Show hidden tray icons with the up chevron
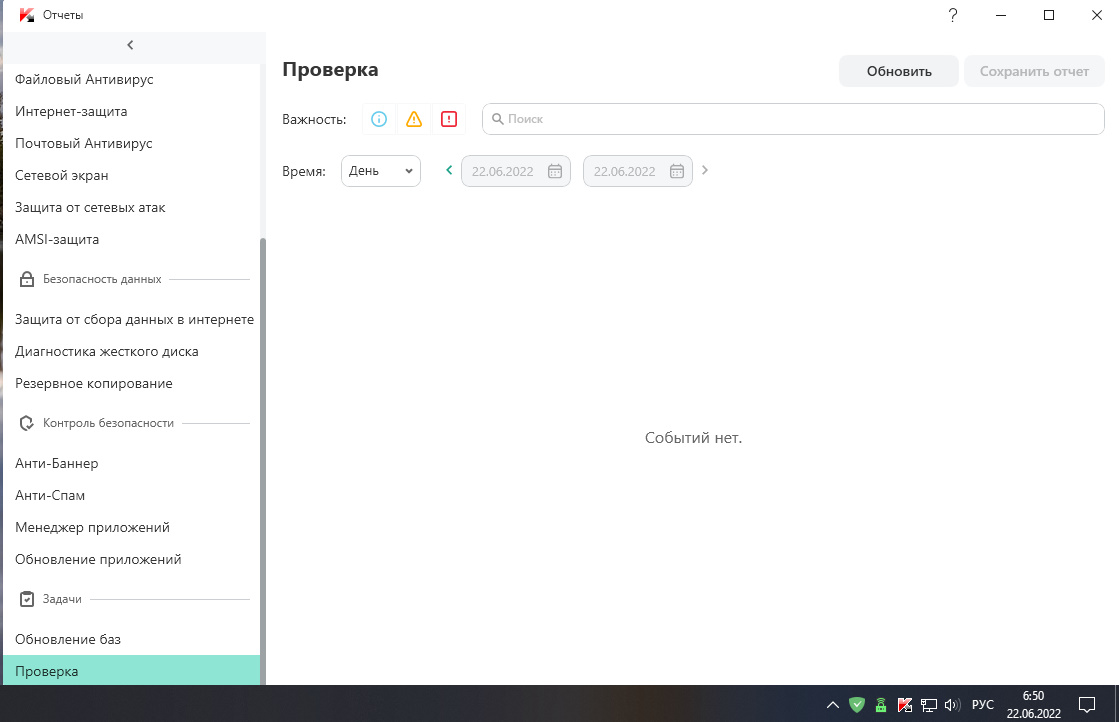The width and height of the screenshot is (1119, 722). coord(833,705)
